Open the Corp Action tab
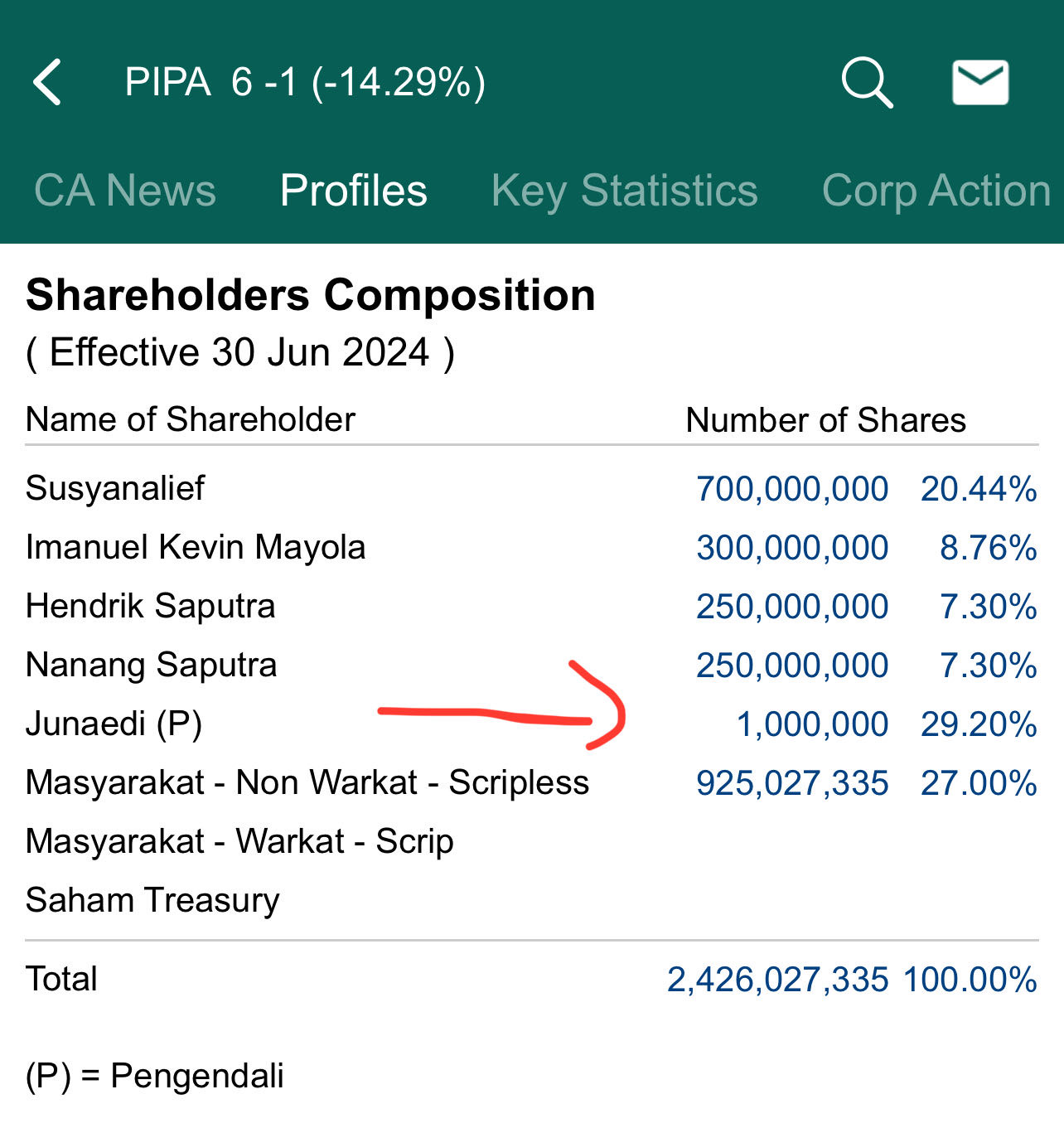The height and width of the screenshot is (1128, 1064). [x=936, y=190]
